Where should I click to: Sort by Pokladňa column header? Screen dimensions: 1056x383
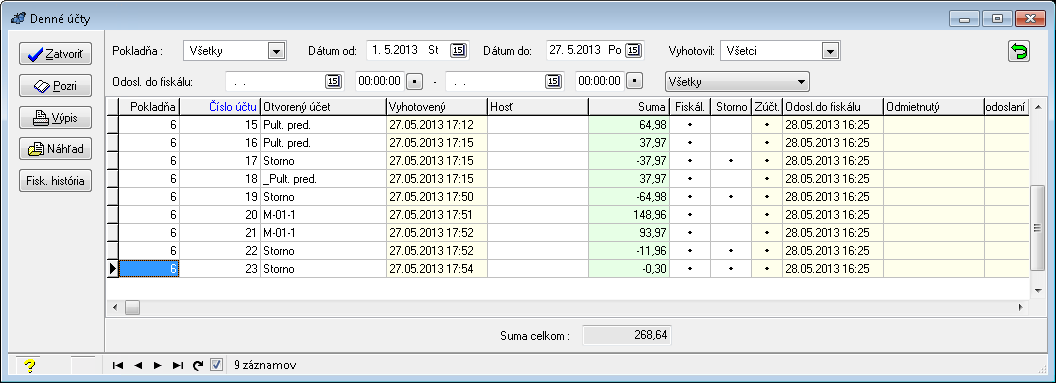(x=150, y=106)
